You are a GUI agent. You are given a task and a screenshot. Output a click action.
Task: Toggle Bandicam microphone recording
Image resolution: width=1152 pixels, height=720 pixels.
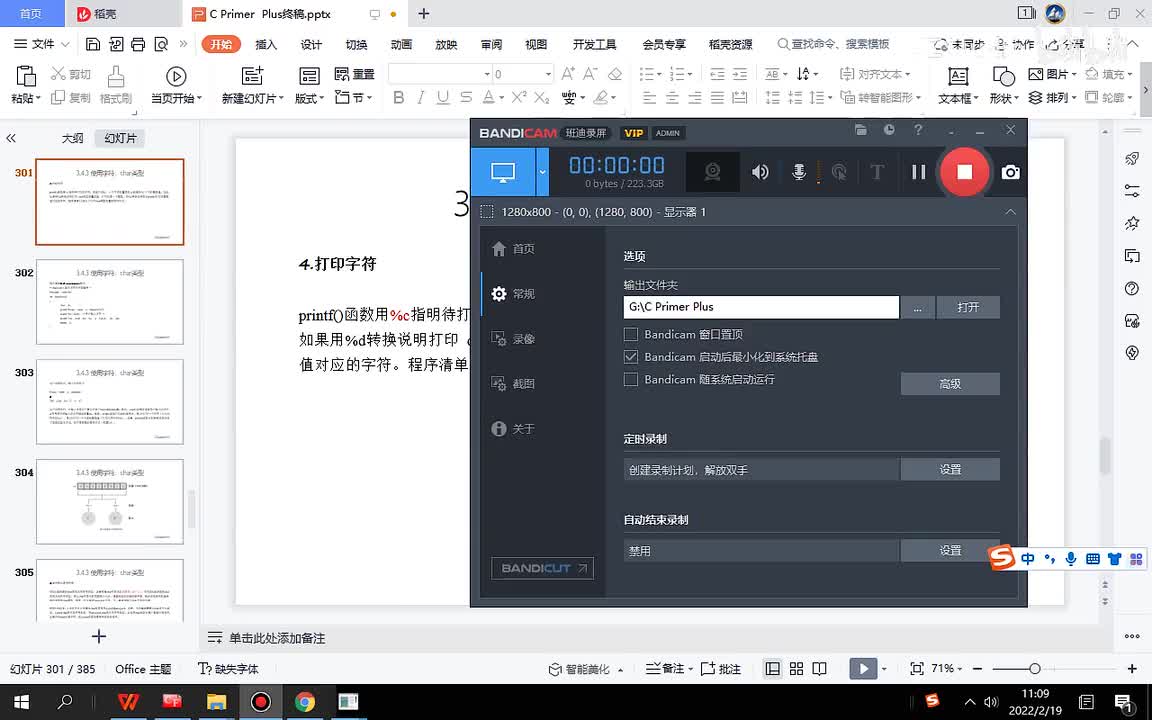(799, 172)
